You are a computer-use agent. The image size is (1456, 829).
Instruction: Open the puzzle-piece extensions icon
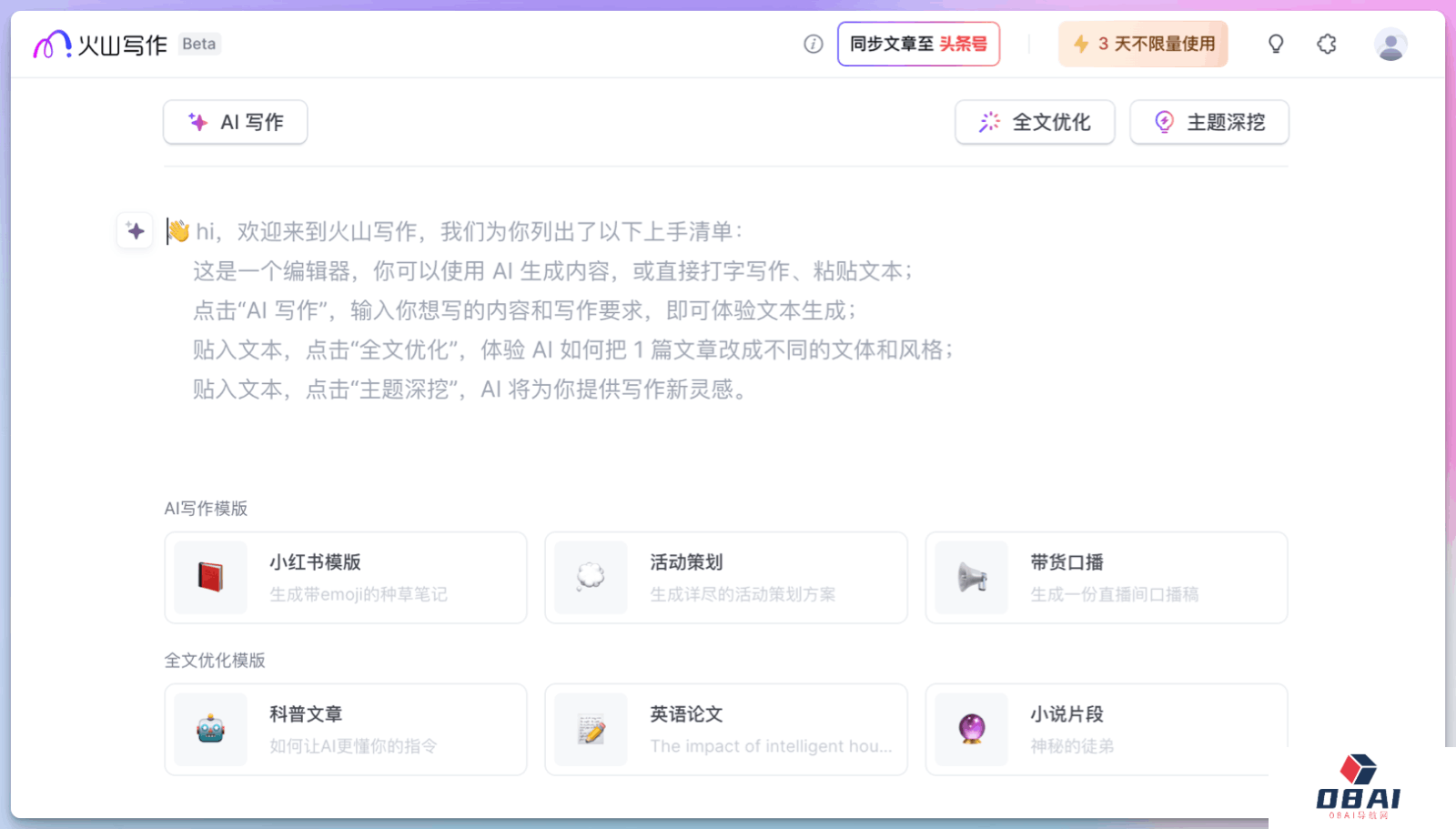point(1327,44)
